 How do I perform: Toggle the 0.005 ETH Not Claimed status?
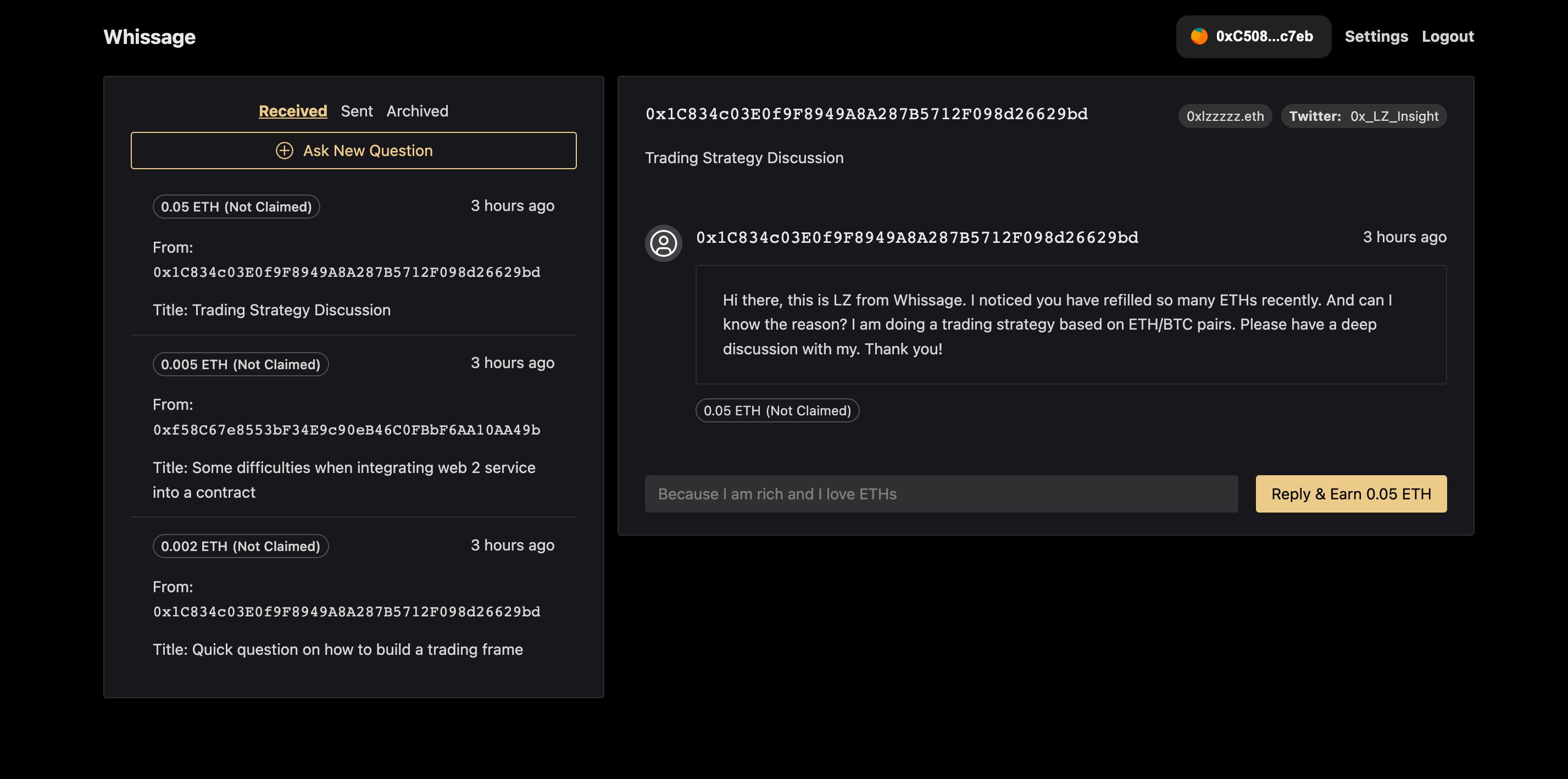(x=240, y=363)
